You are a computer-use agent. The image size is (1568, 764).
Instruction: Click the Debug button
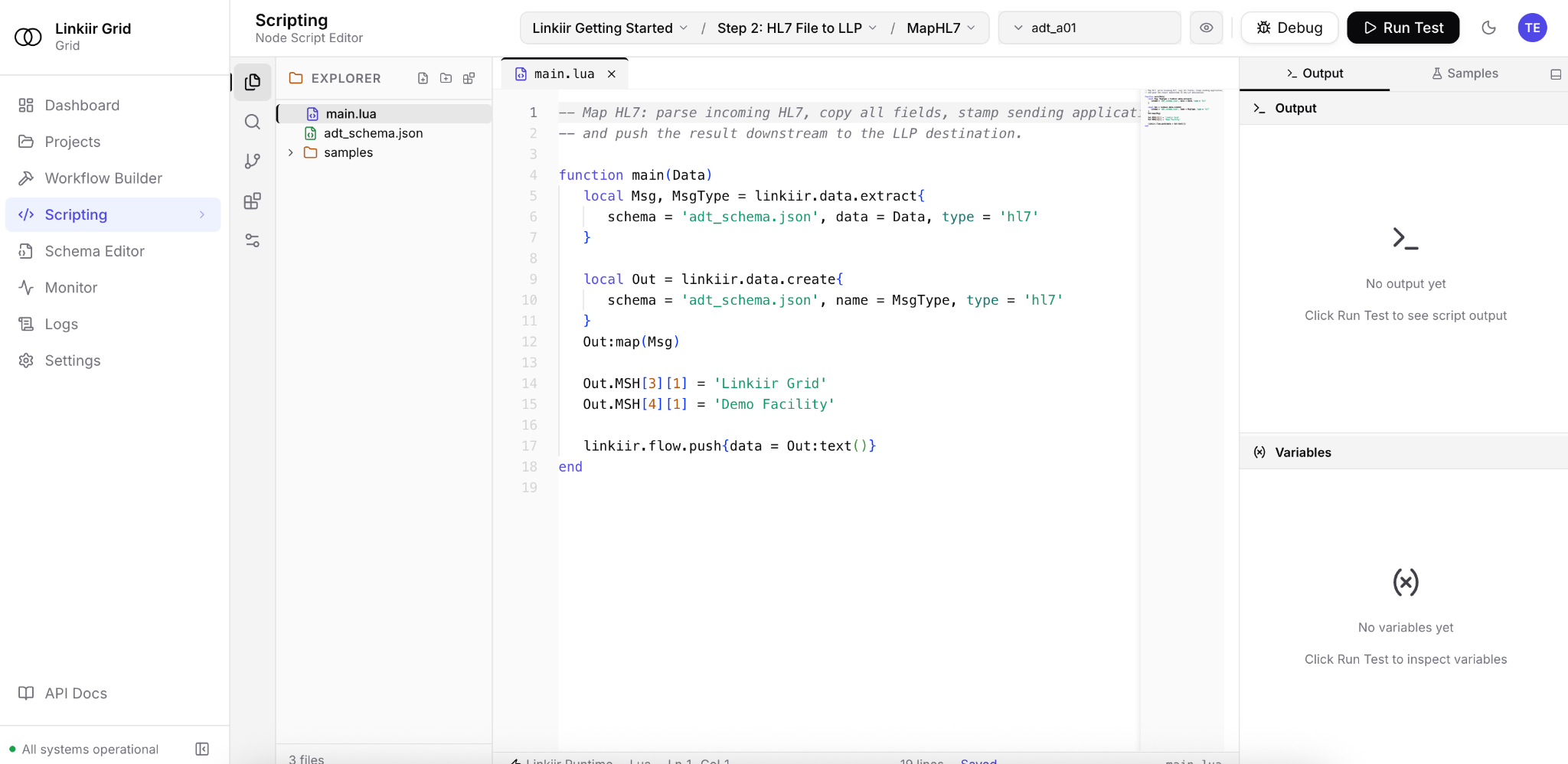click(1289, 28)
